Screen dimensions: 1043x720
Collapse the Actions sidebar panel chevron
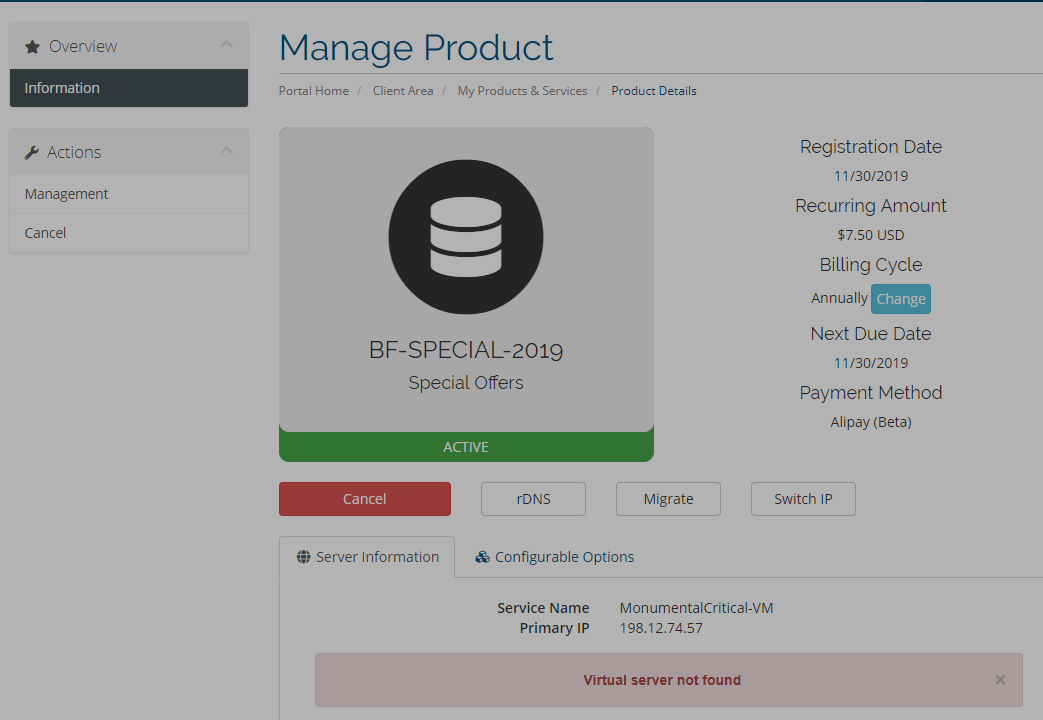pos(226,151)
